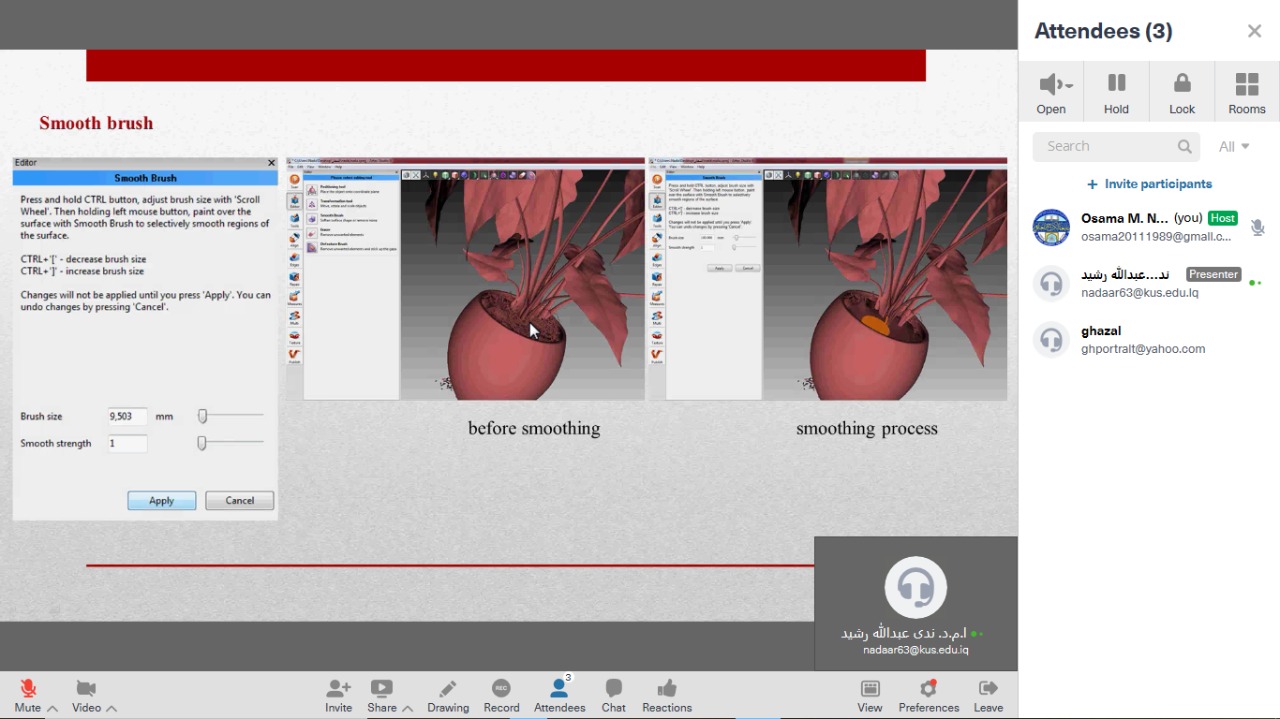Open the All attendees filter dropdown

(1234, 146)
